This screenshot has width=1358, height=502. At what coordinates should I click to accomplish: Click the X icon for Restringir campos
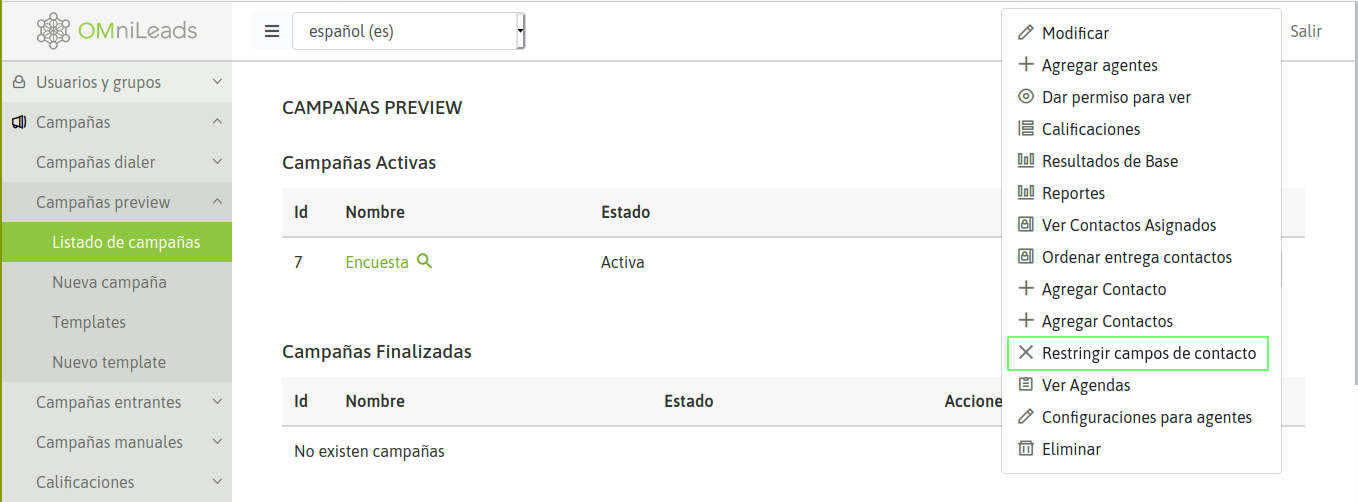(x=1025, y=353)
